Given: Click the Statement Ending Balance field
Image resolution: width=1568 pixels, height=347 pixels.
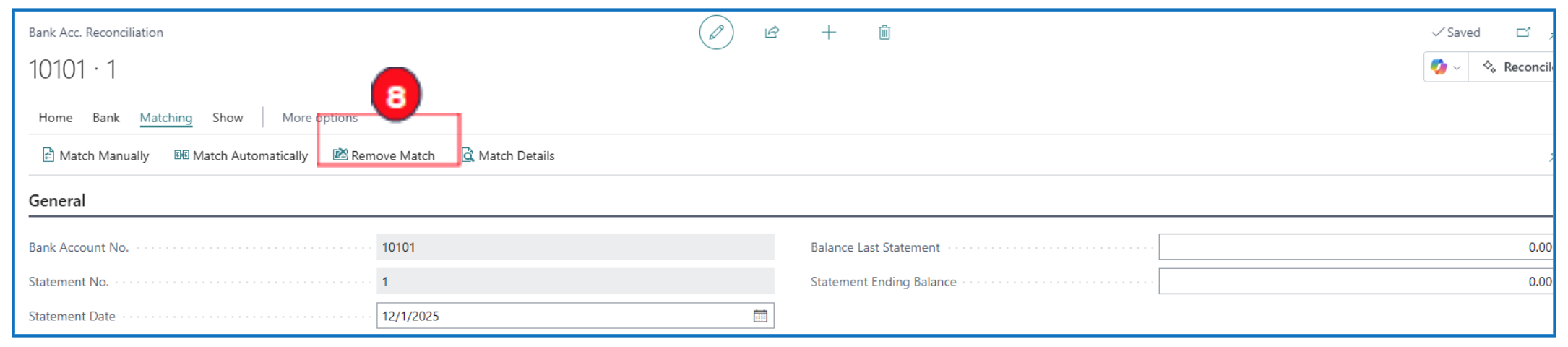Looking at the screenshot, I should 1355,282.
